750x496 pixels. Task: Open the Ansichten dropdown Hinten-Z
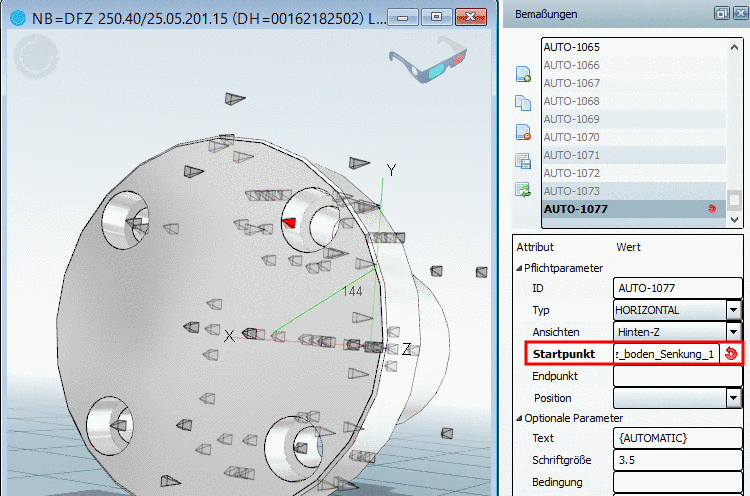click(x=733, y=331)
